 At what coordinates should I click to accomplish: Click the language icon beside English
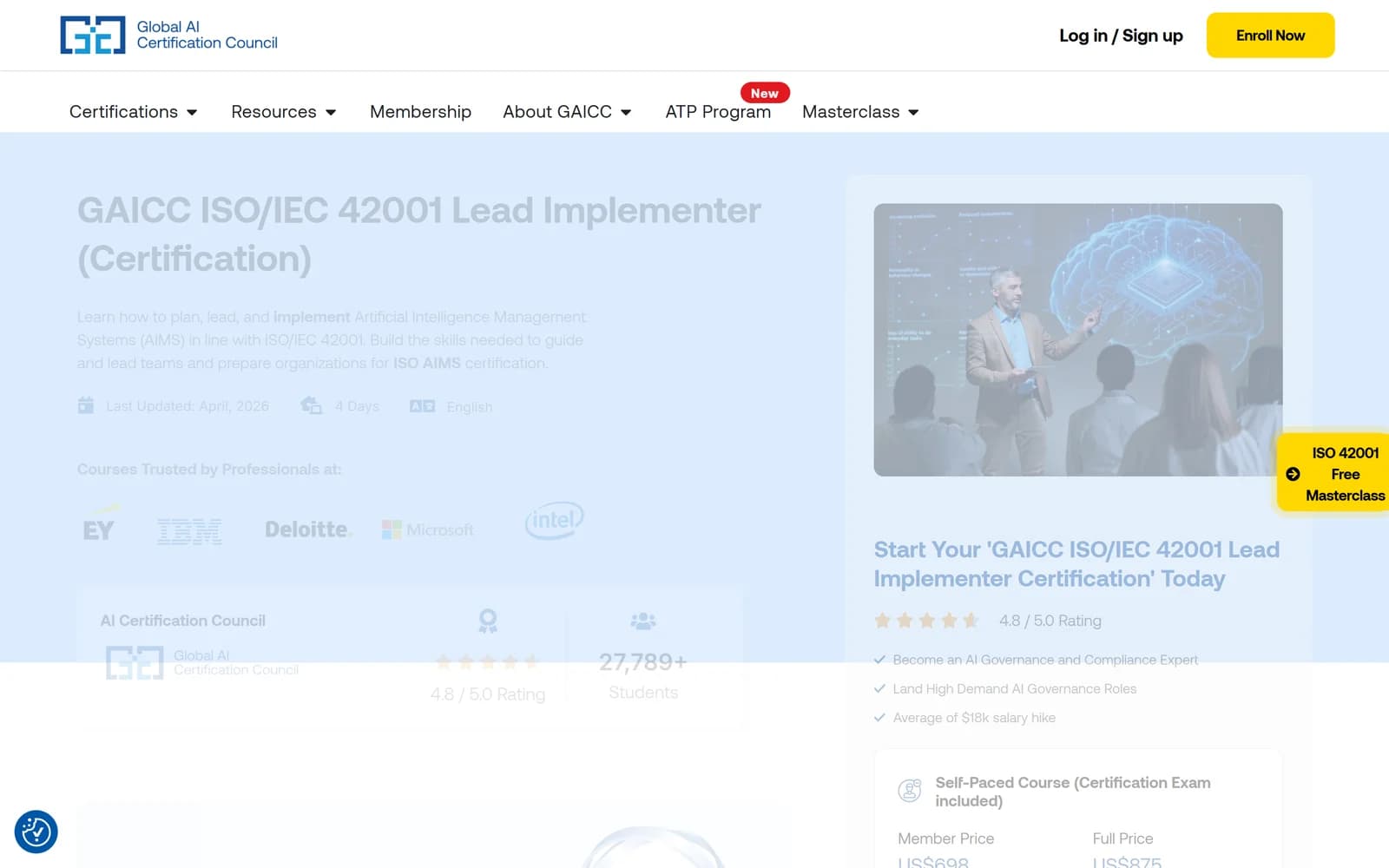tap(422, 406)
